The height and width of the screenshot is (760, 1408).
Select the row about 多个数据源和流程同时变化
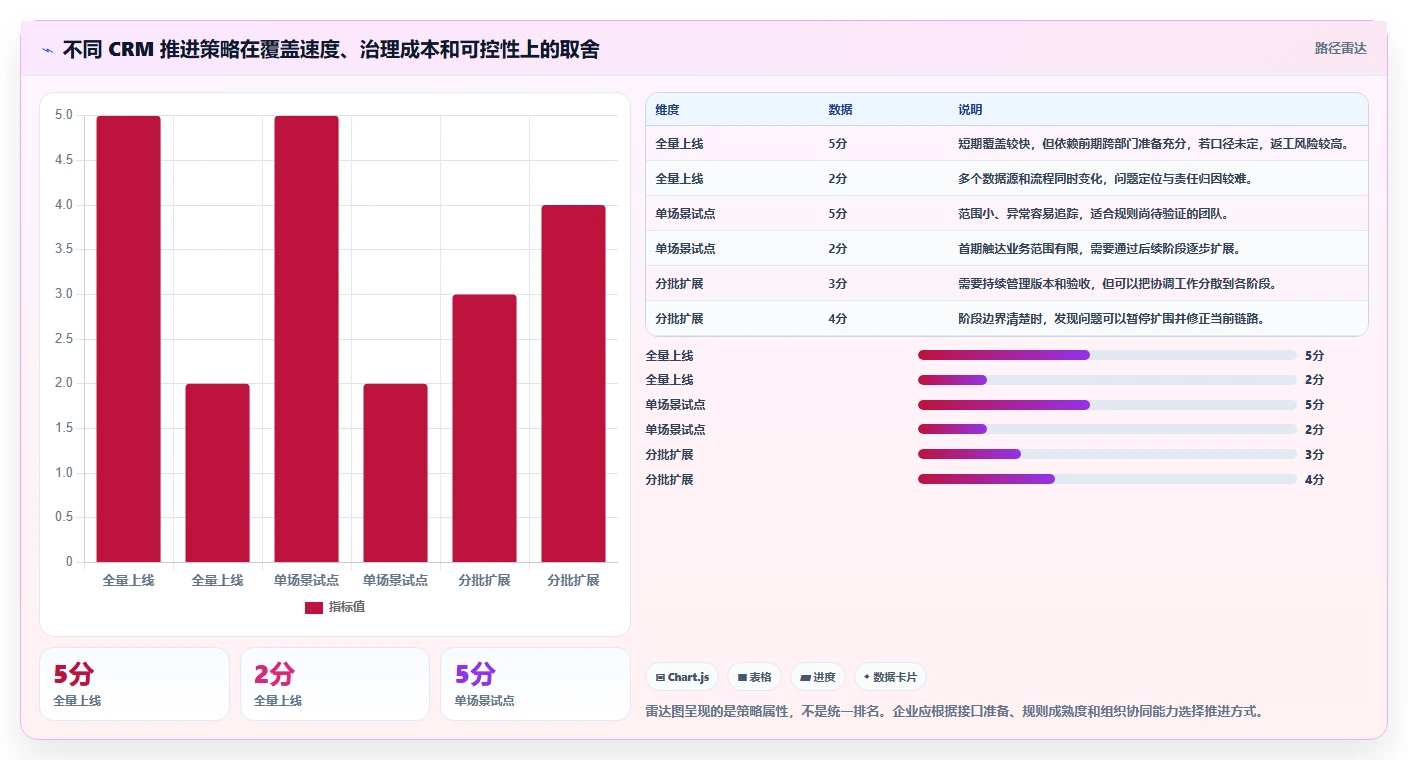[x=1007, y=179]
